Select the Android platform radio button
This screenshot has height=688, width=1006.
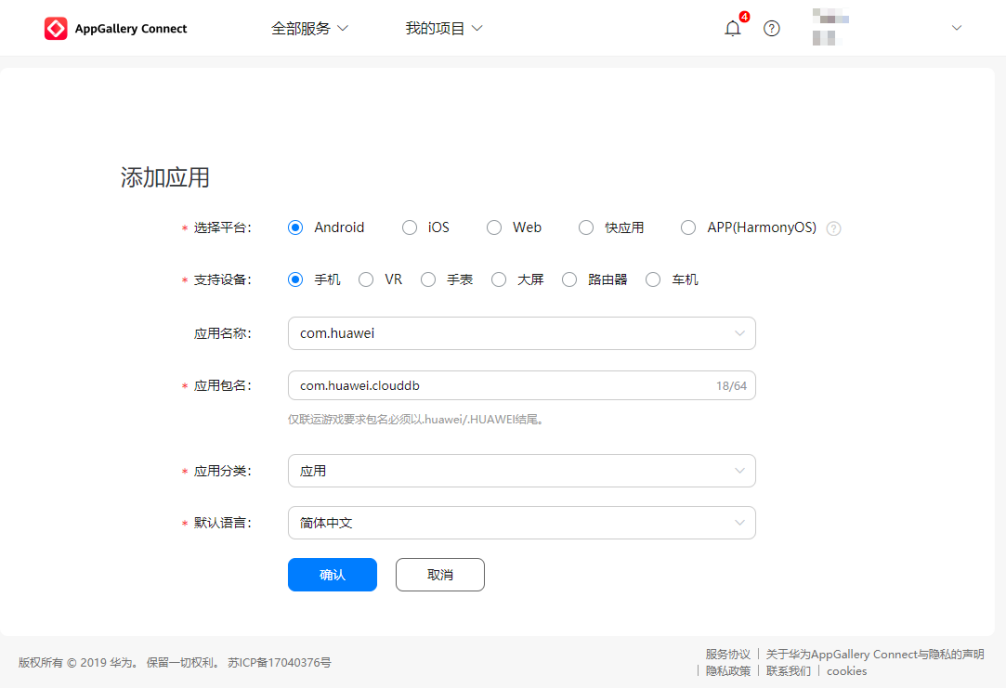click(295, 228)
